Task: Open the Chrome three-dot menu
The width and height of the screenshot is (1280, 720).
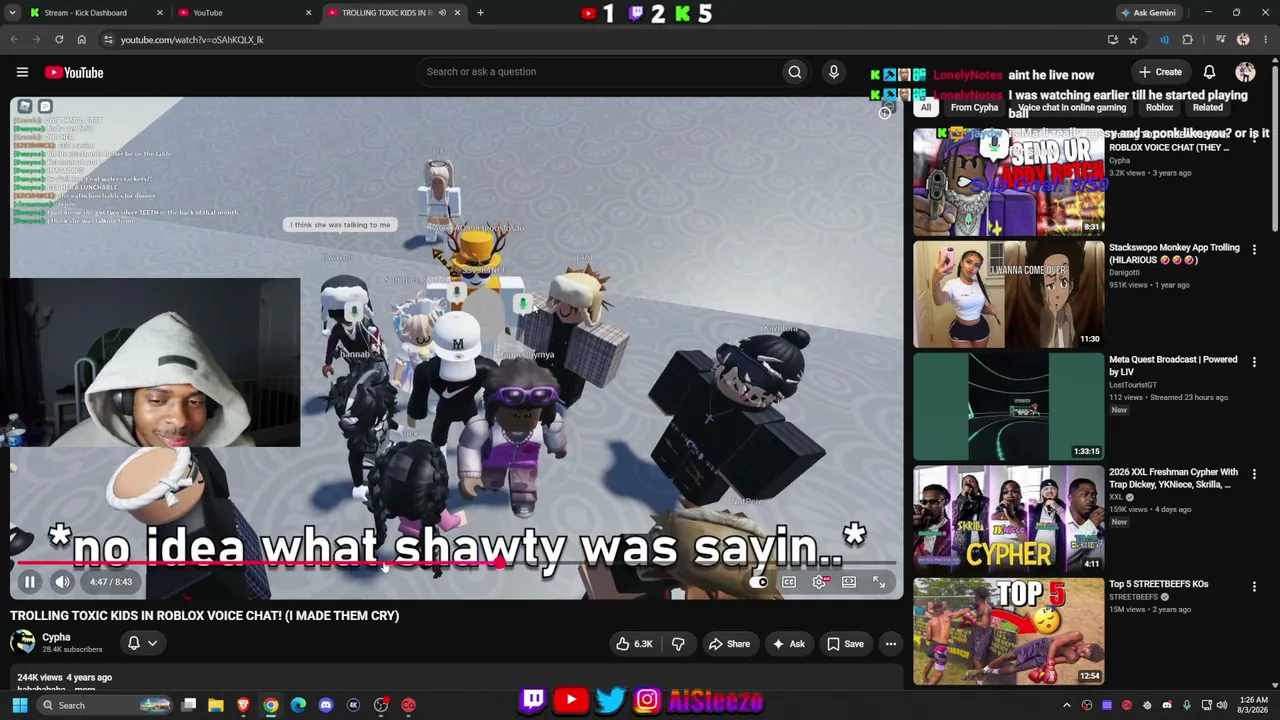Action: click(x=1266, y=40)
